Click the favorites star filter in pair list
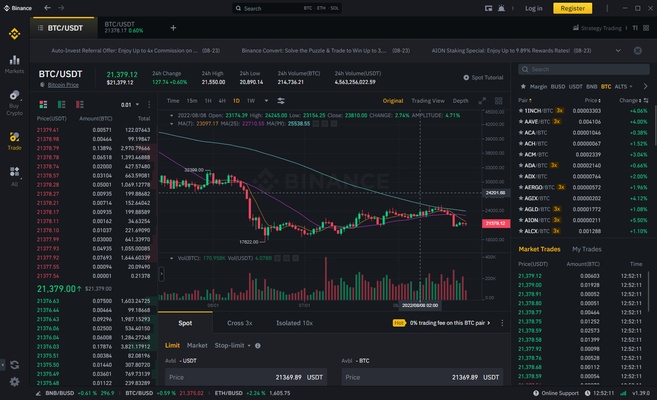 523,86
